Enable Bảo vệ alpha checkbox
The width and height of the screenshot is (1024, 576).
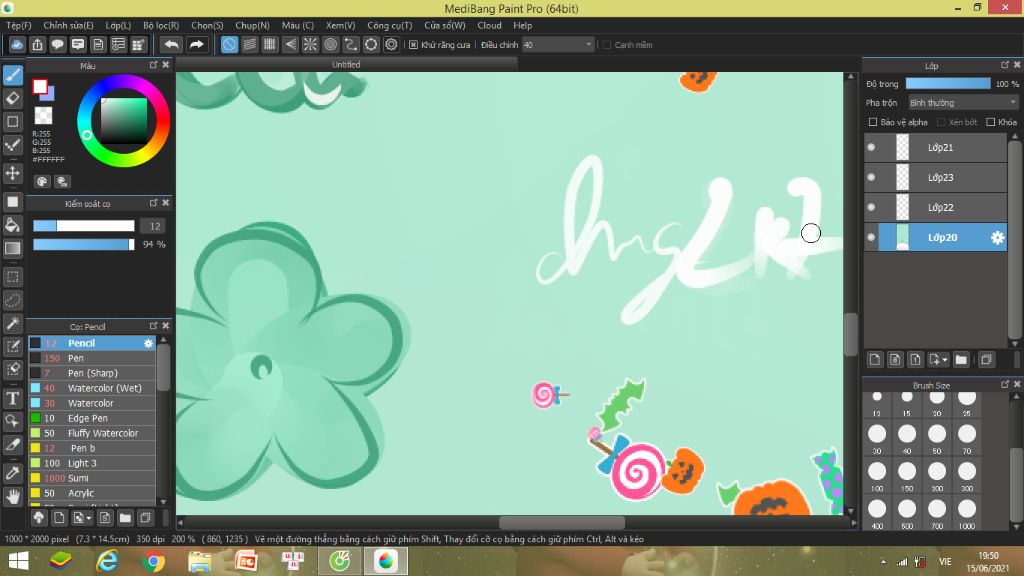tap(872, 122)
